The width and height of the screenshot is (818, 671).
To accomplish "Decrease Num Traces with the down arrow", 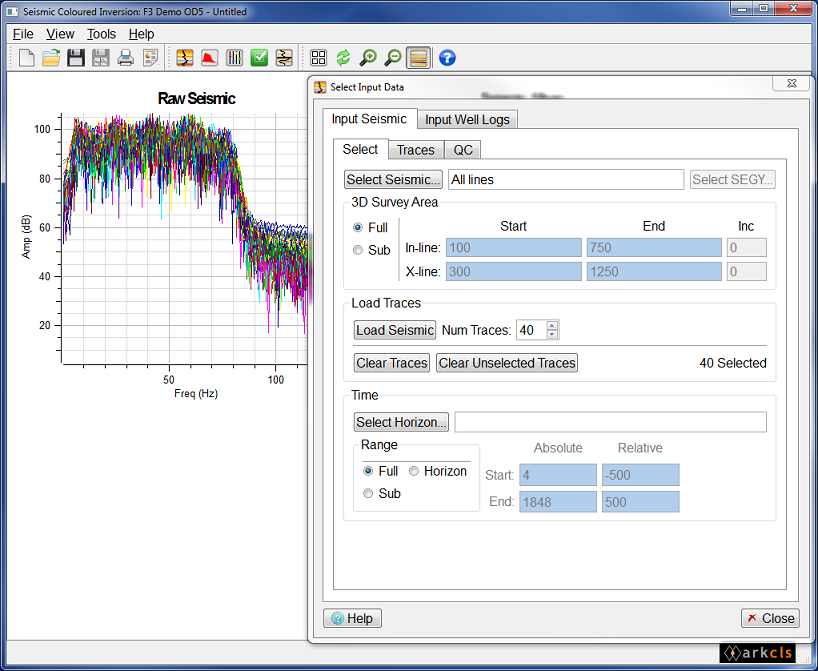I will (x=552, y=334).
